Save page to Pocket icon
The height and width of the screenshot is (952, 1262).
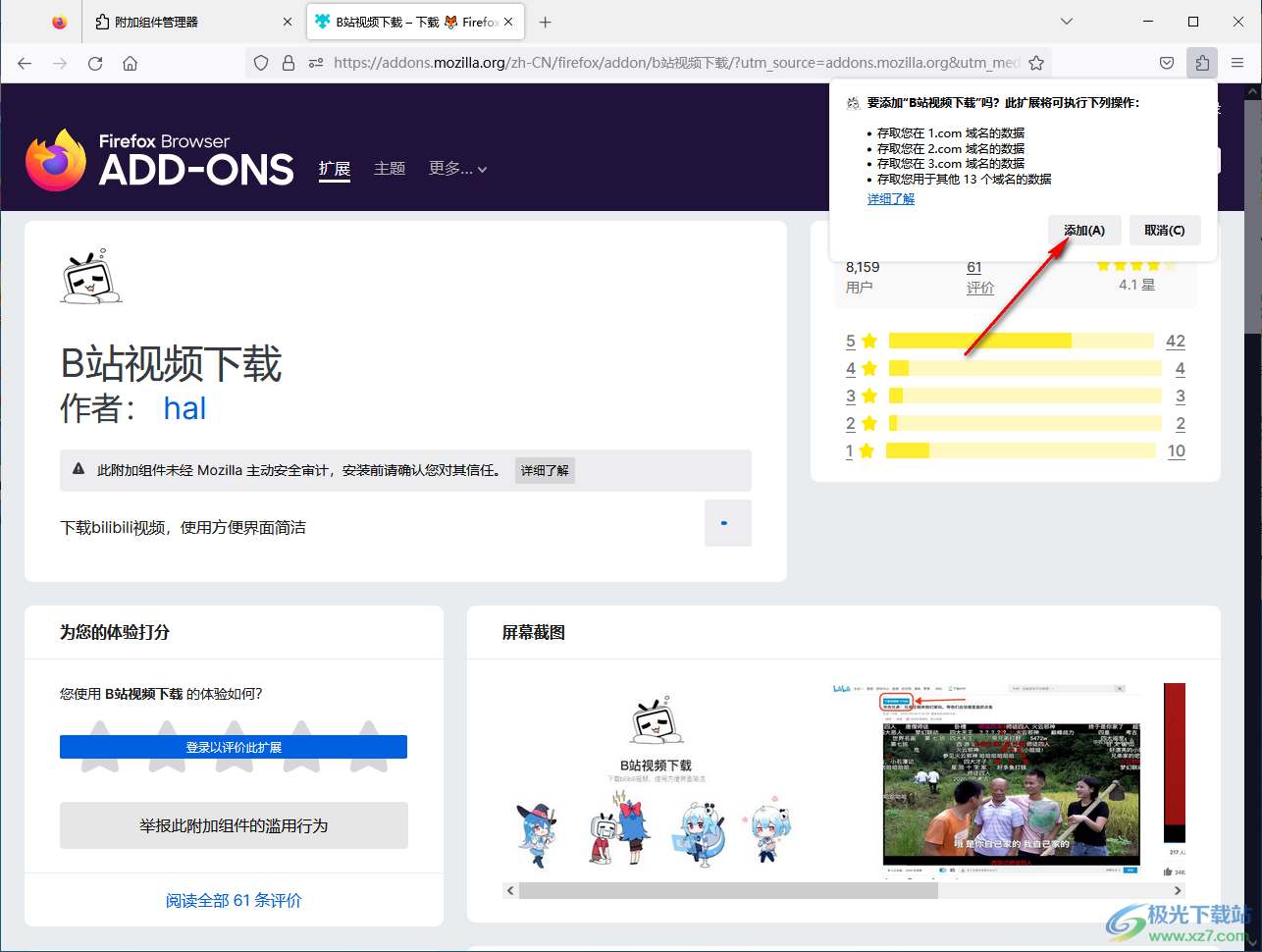1167,63
